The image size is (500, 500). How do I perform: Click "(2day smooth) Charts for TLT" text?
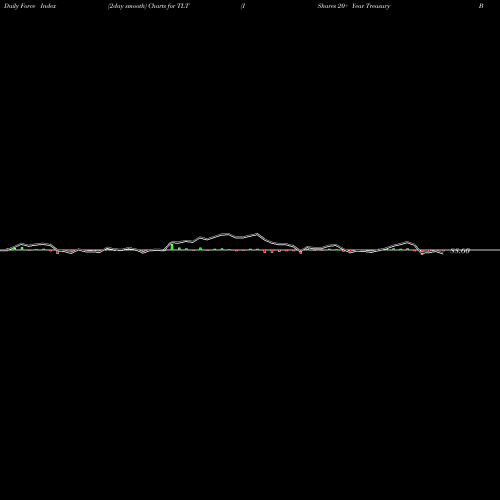[149, 6]
